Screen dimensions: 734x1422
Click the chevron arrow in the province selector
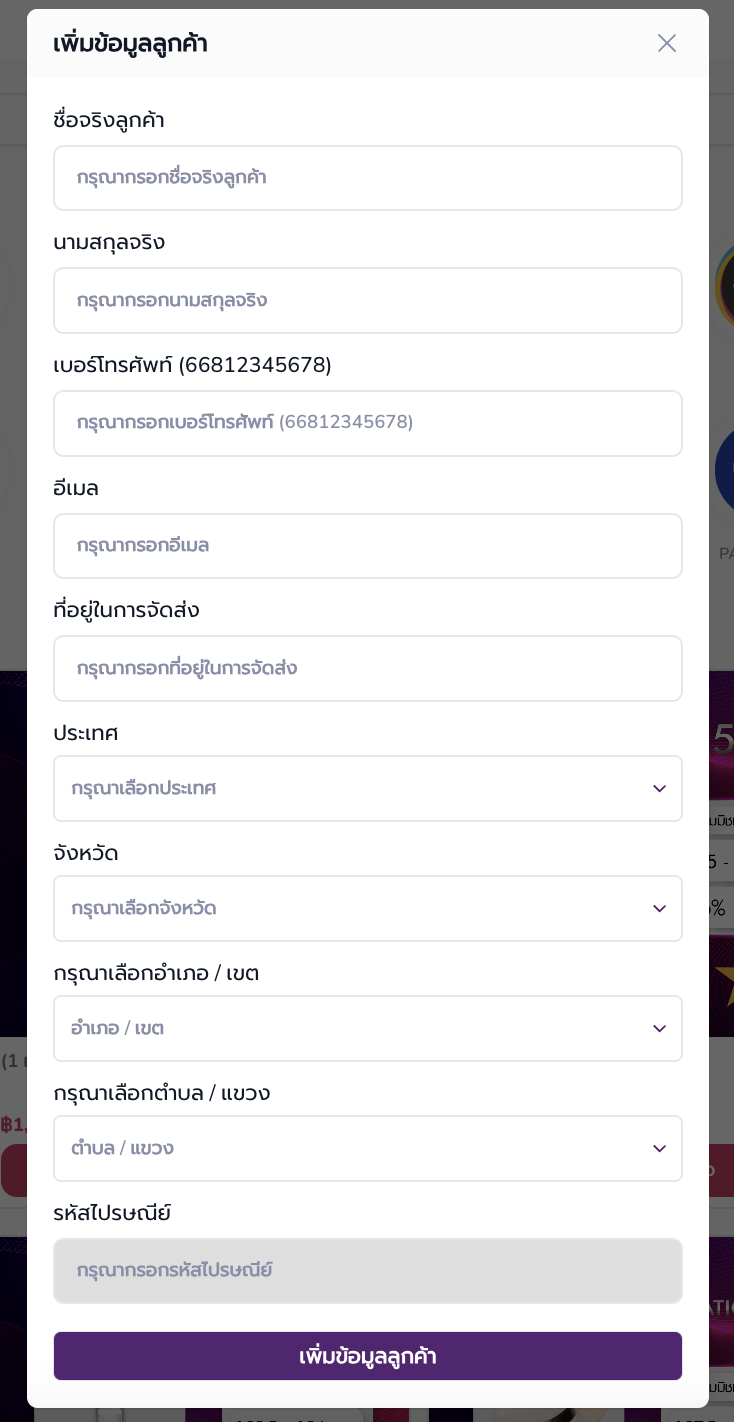point(659,909)
